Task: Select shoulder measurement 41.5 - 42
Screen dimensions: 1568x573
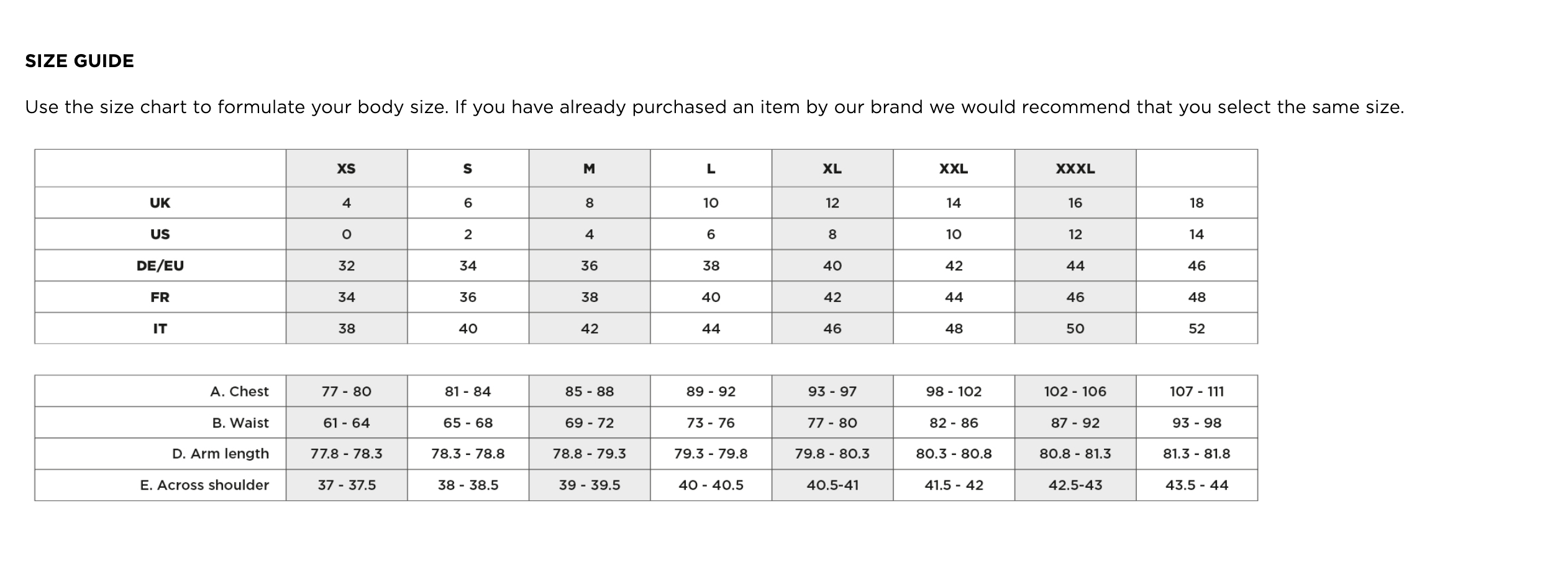Action: 954,485
